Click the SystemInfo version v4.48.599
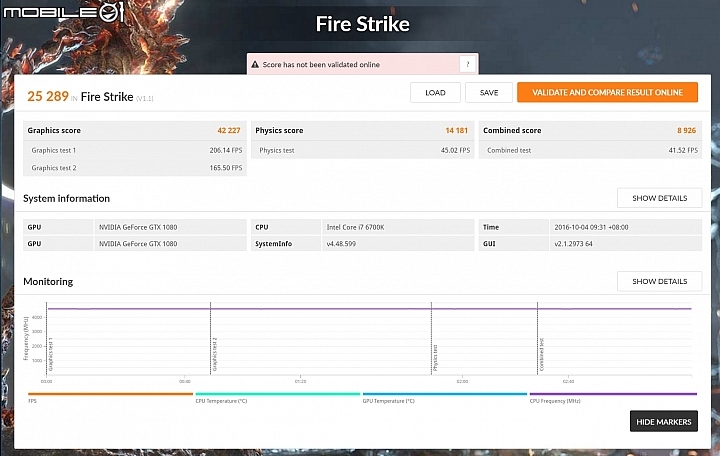The width and height of the screenshot is (720, 456). [341, 243]
